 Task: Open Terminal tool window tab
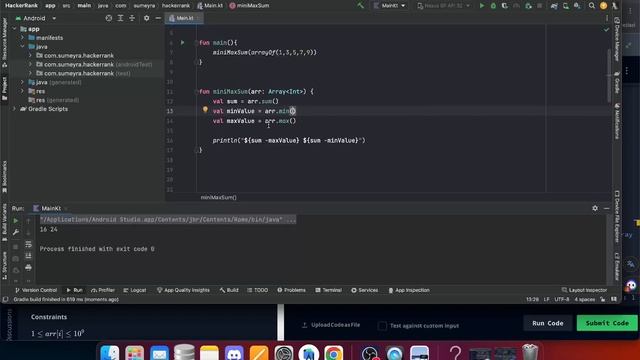tap(328, 290)
